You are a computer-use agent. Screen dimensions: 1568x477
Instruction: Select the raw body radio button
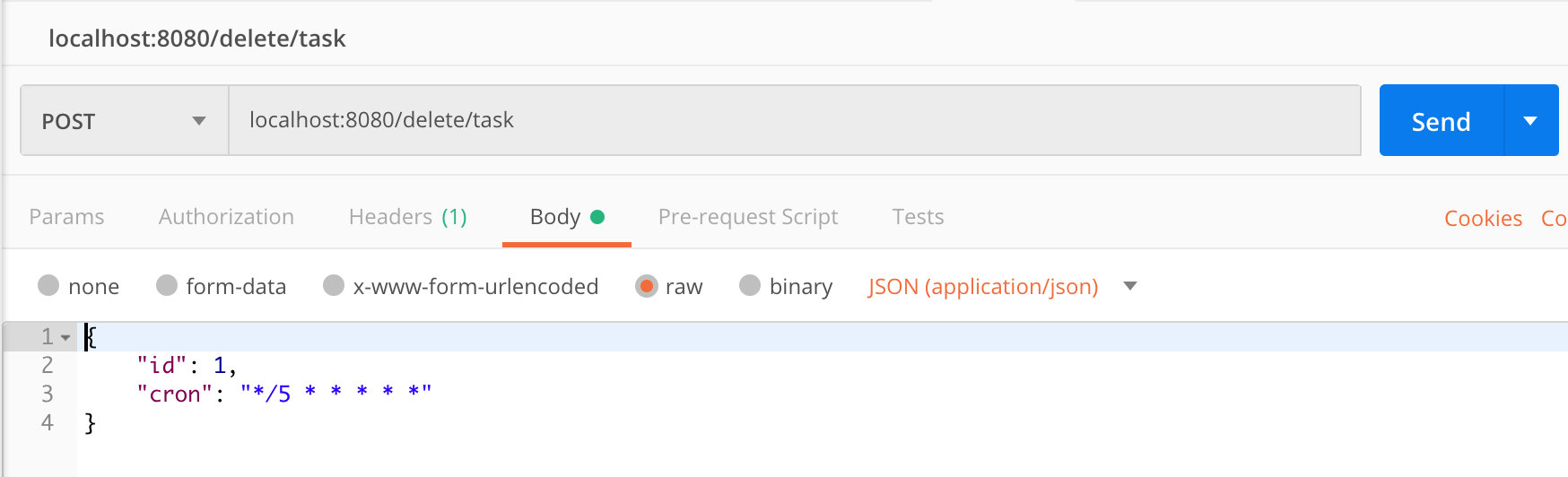pos(646,286)
